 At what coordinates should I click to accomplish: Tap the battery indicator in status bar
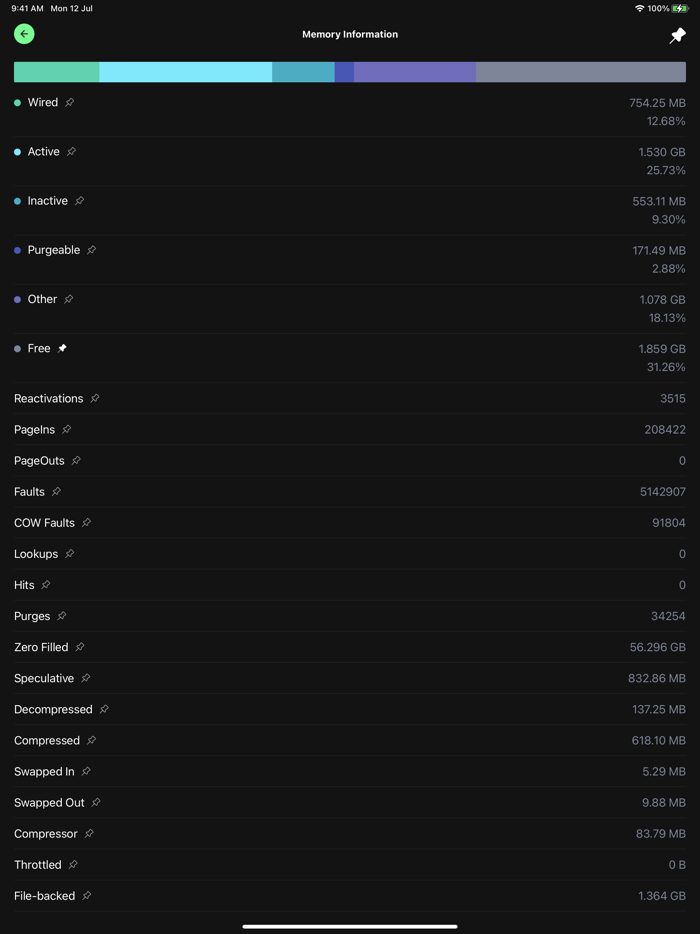[x=680, y=8]
